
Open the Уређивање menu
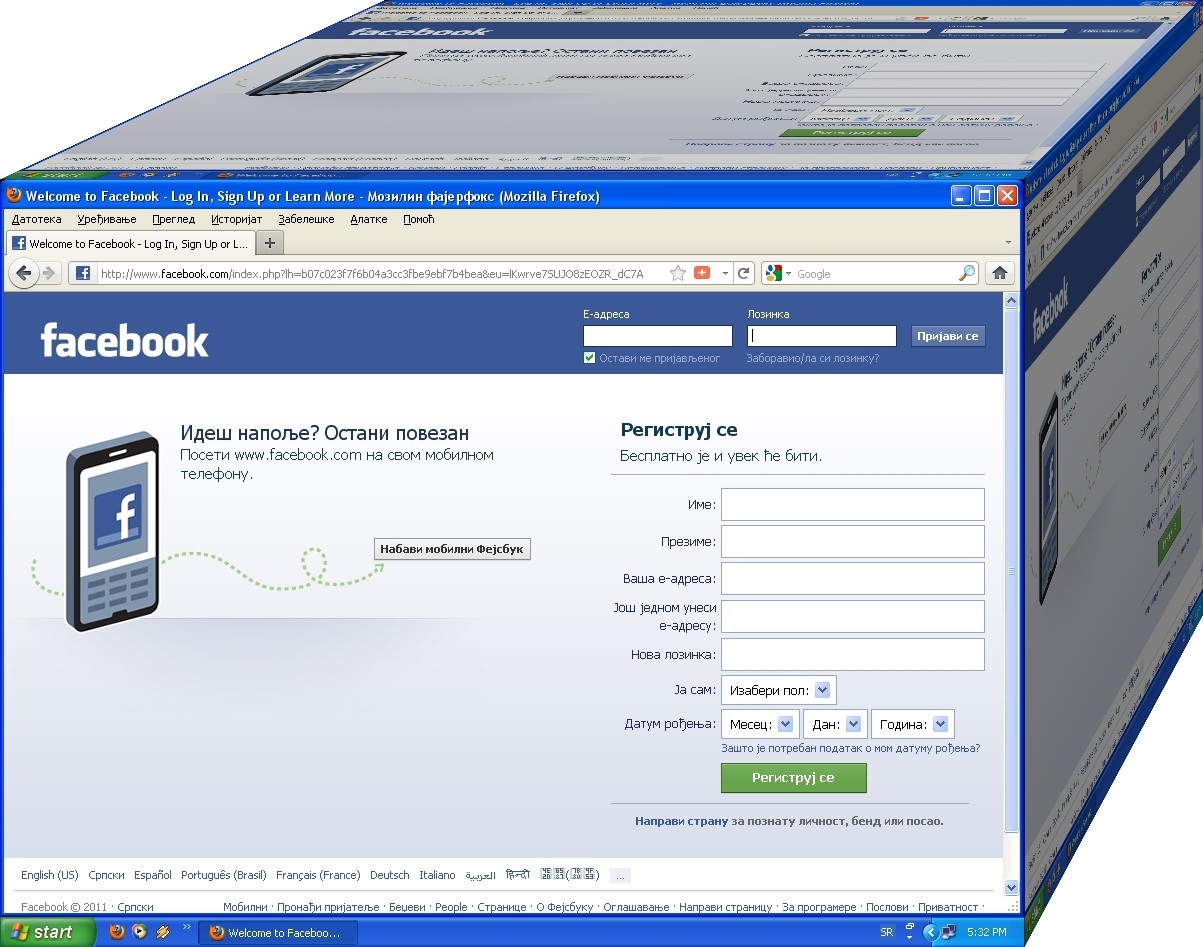(107, 219)
